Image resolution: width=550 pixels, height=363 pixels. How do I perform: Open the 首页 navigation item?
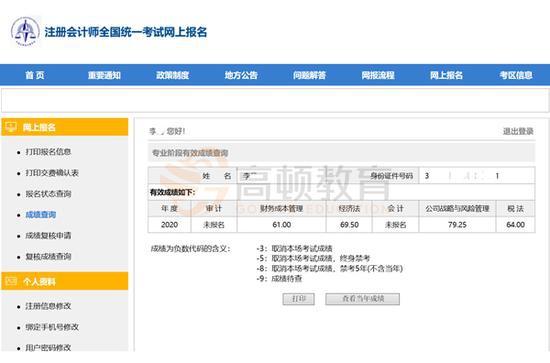tap(35, 75)
